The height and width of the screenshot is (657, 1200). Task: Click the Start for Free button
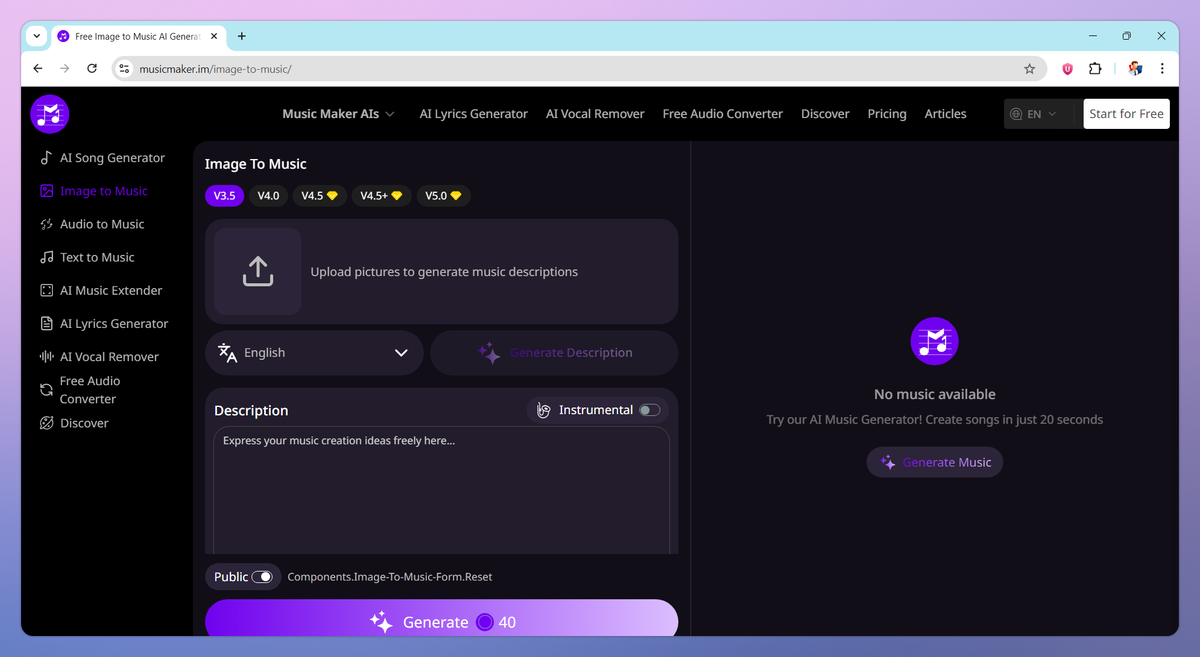tap(1126, 113)
